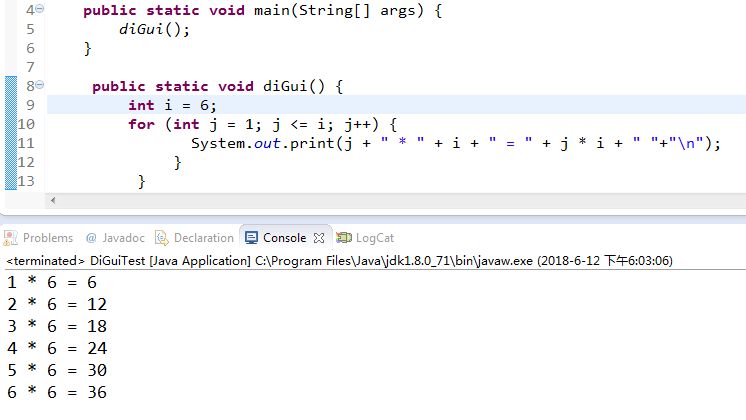Select the Declaration tab
Viewport: 746px width, 420px height.
click(203, 238)
